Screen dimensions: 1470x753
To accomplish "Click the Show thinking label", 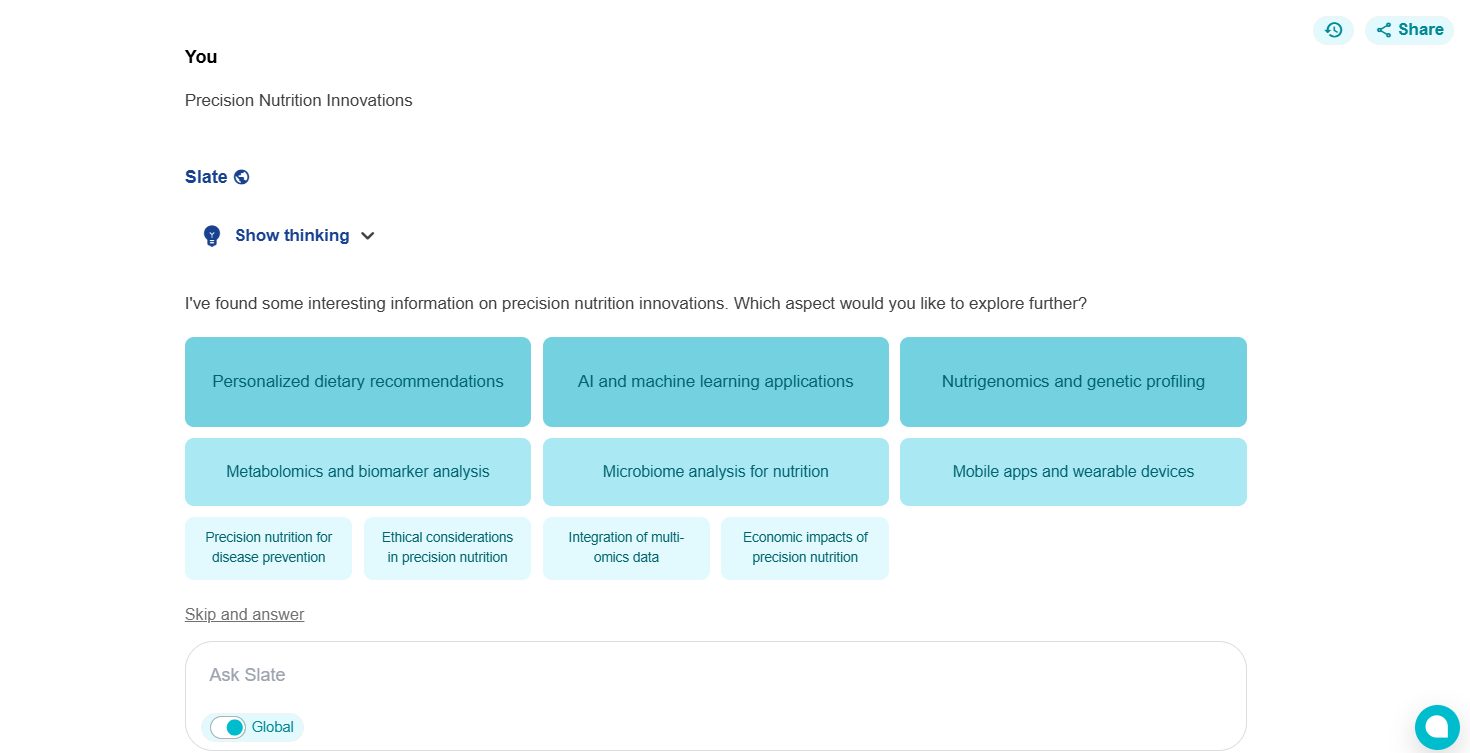I will click(x=292, y=236).
